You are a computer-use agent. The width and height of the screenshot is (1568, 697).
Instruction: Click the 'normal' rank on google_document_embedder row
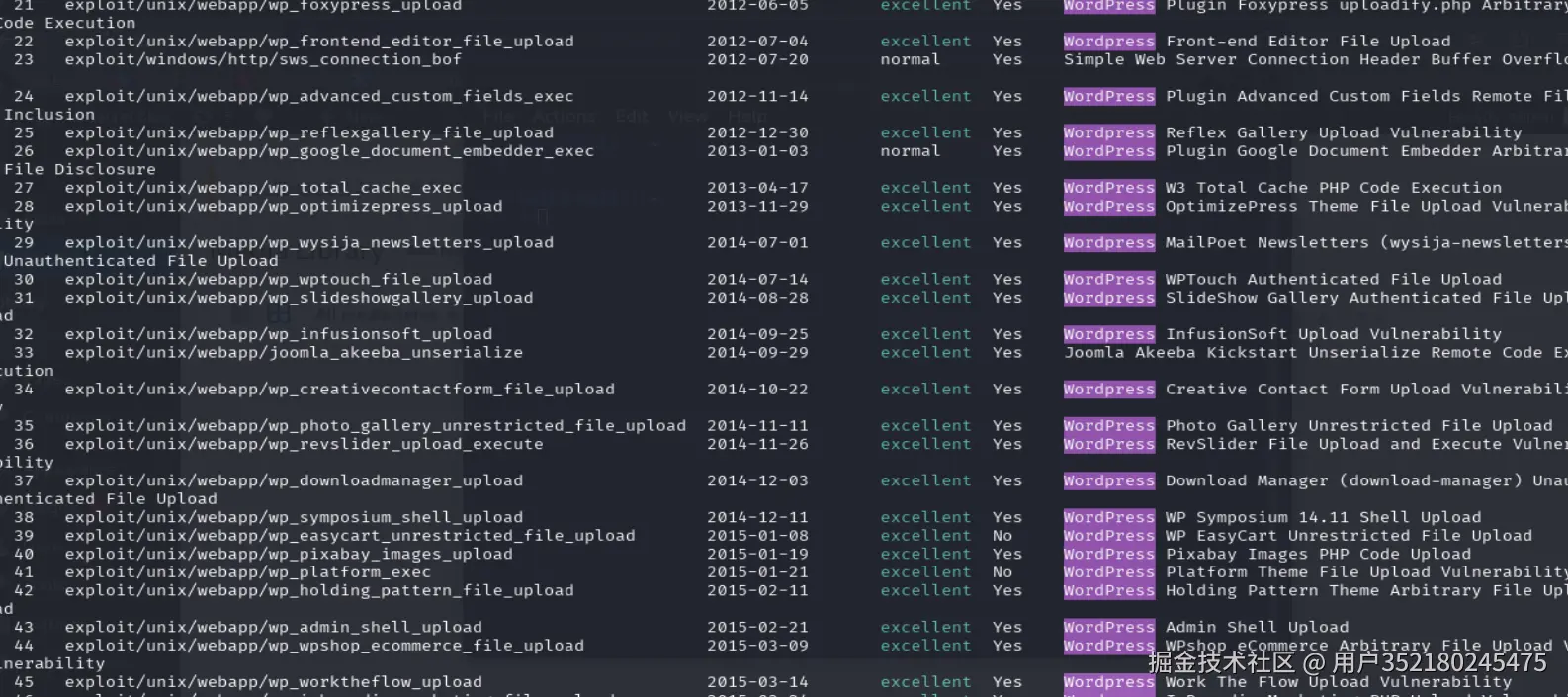pos(911,151)
